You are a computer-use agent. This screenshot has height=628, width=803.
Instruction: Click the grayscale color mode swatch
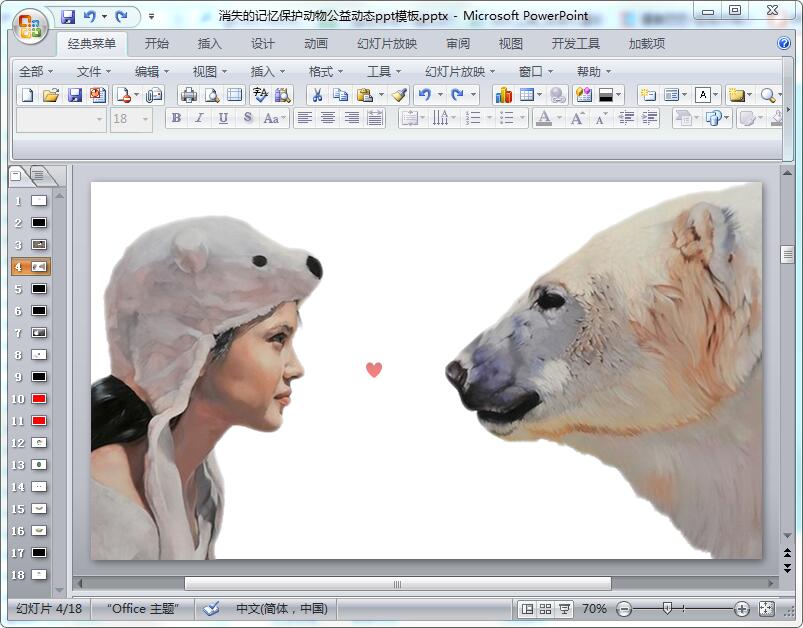click(x=606, y=95)
